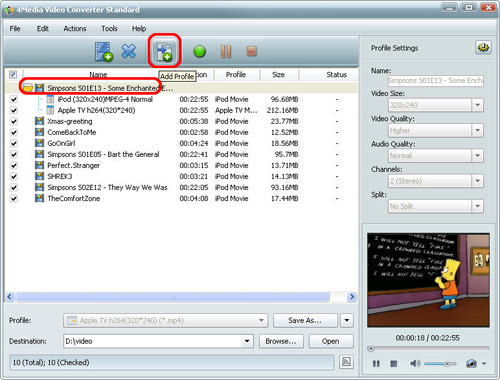Stop the preview playback
This screenshot has width=500, height=380.
[x=394, y=363]
